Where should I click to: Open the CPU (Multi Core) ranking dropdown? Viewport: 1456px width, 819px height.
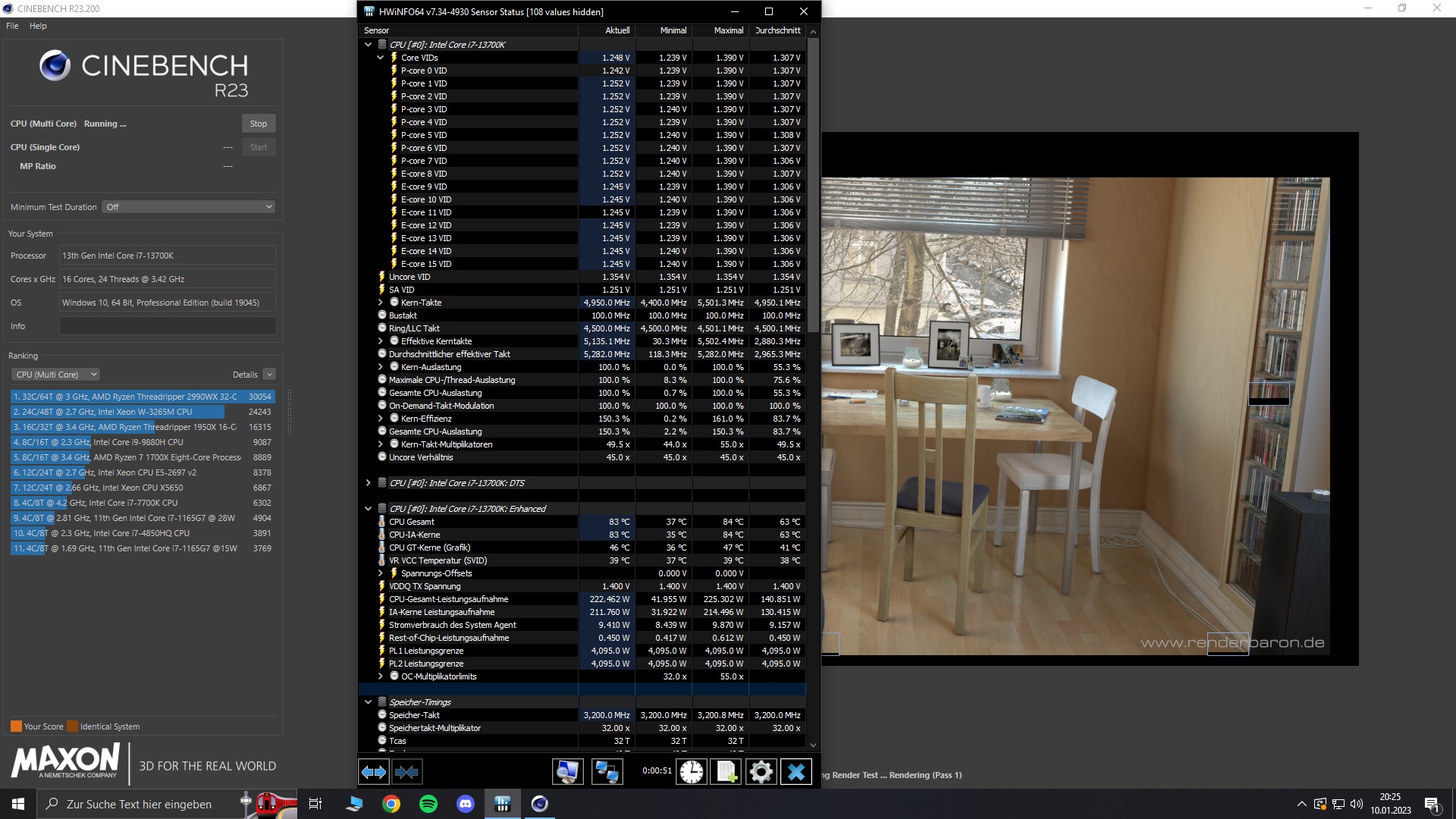[x=56, y=375]
